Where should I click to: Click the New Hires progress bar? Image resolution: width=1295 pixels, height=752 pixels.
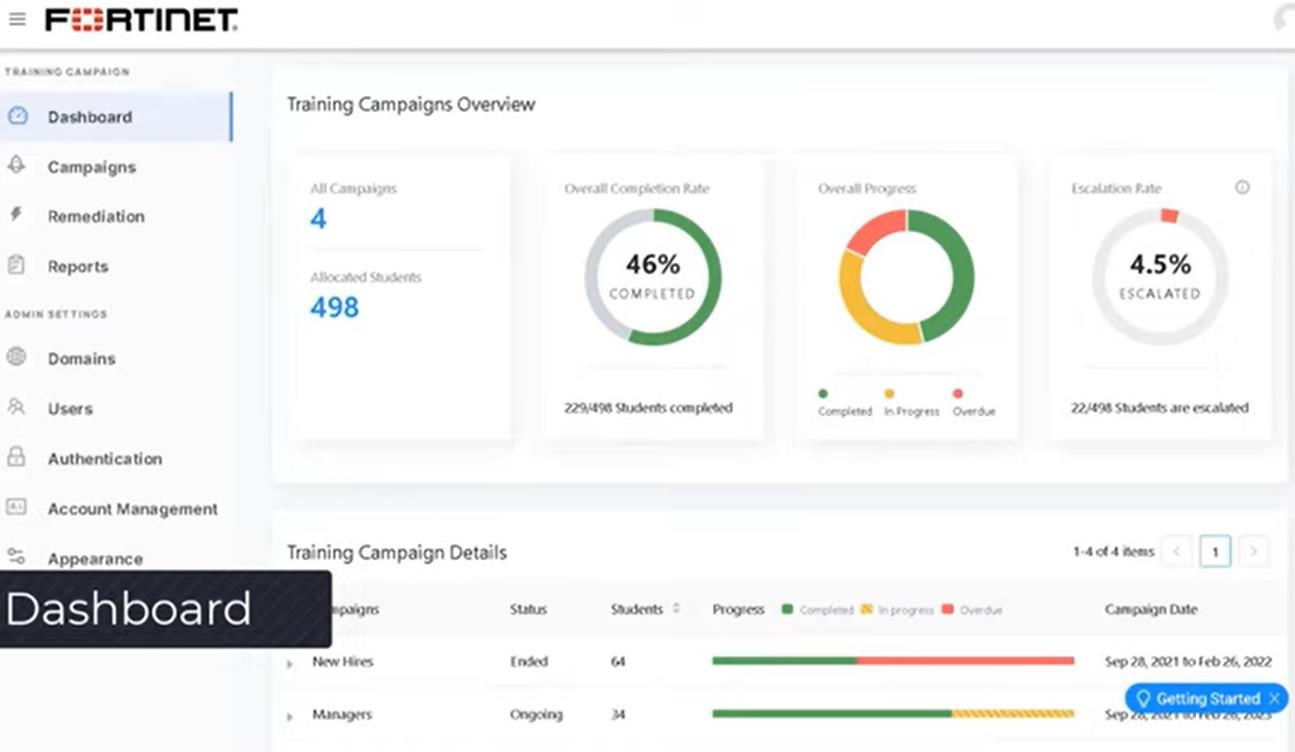893,661
